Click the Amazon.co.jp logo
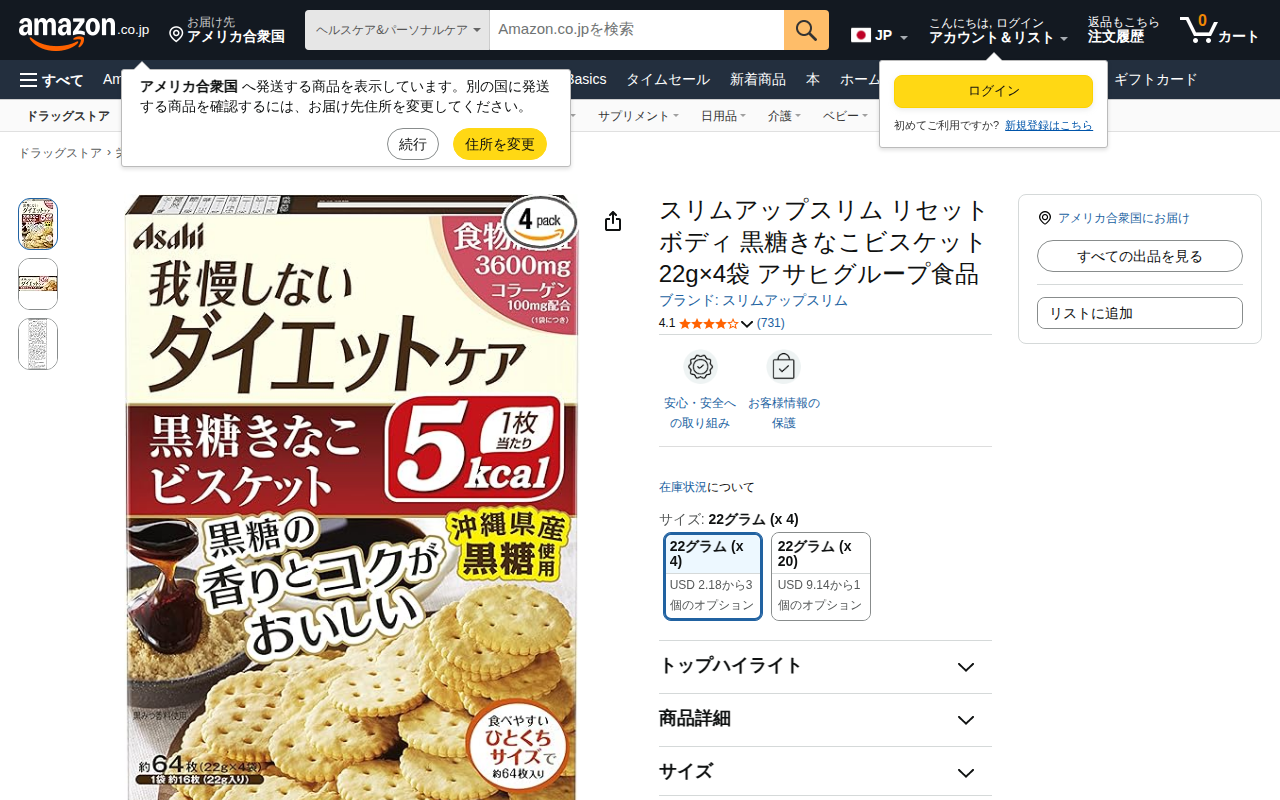This screenshot has height=800, width=1280. point(84,32)
